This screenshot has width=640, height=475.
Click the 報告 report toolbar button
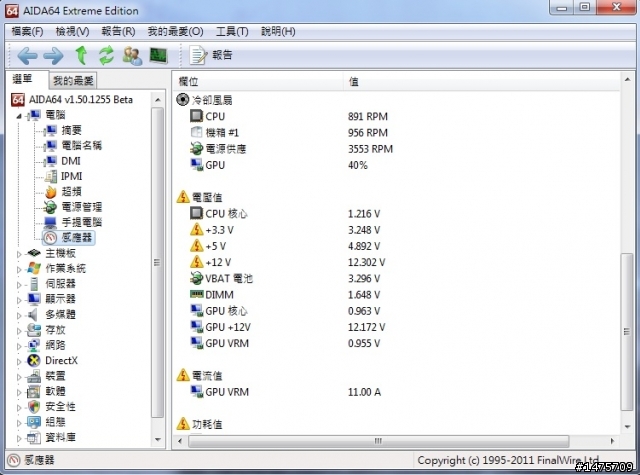coord(211,55)
